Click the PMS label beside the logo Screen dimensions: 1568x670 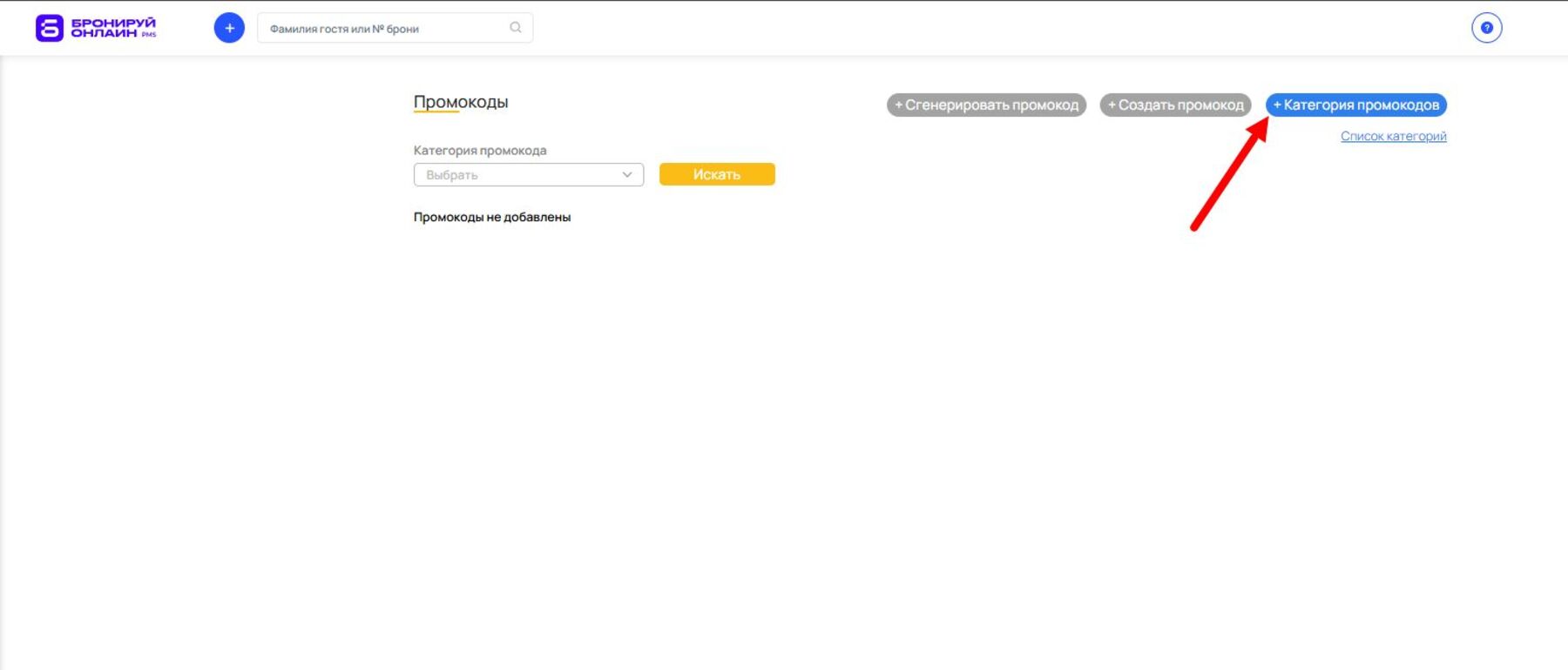tap(149, 35)
